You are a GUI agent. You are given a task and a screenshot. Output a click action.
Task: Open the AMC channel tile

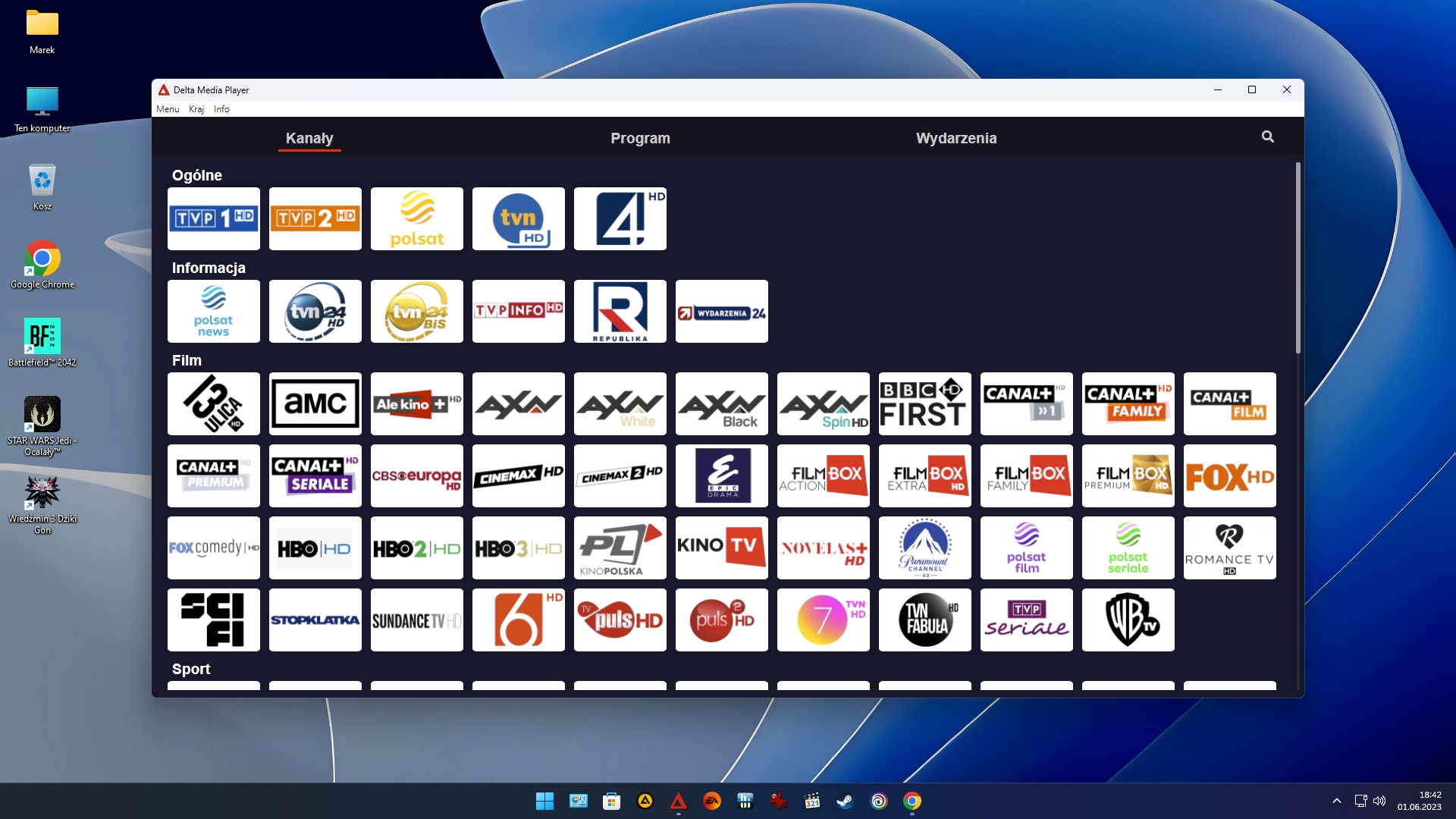click(x=315, y=403)
